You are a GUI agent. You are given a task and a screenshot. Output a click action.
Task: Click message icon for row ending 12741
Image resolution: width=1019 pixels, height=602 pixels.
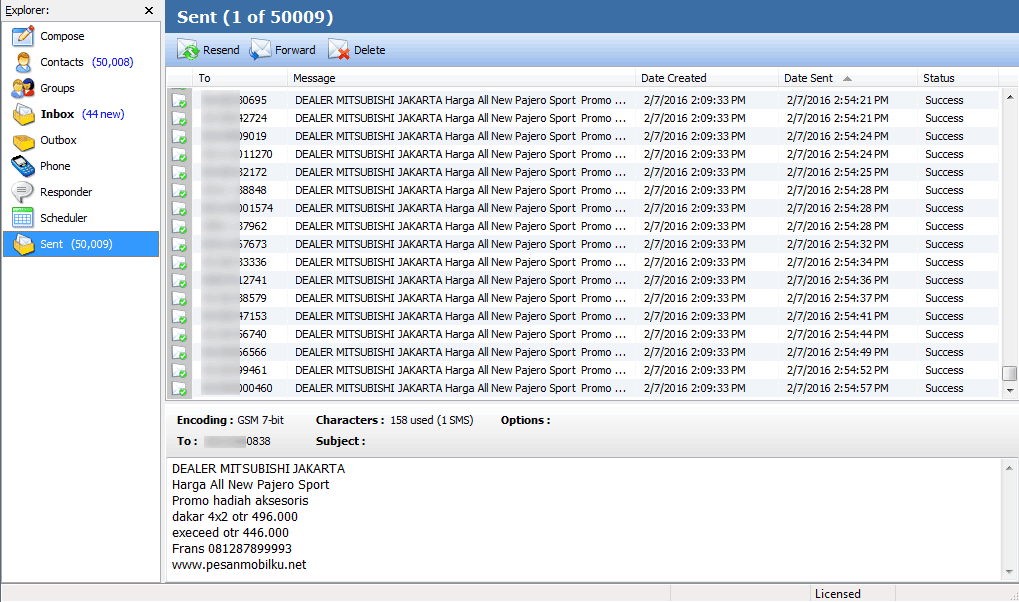pyautogui.click(x=179, y=281)
